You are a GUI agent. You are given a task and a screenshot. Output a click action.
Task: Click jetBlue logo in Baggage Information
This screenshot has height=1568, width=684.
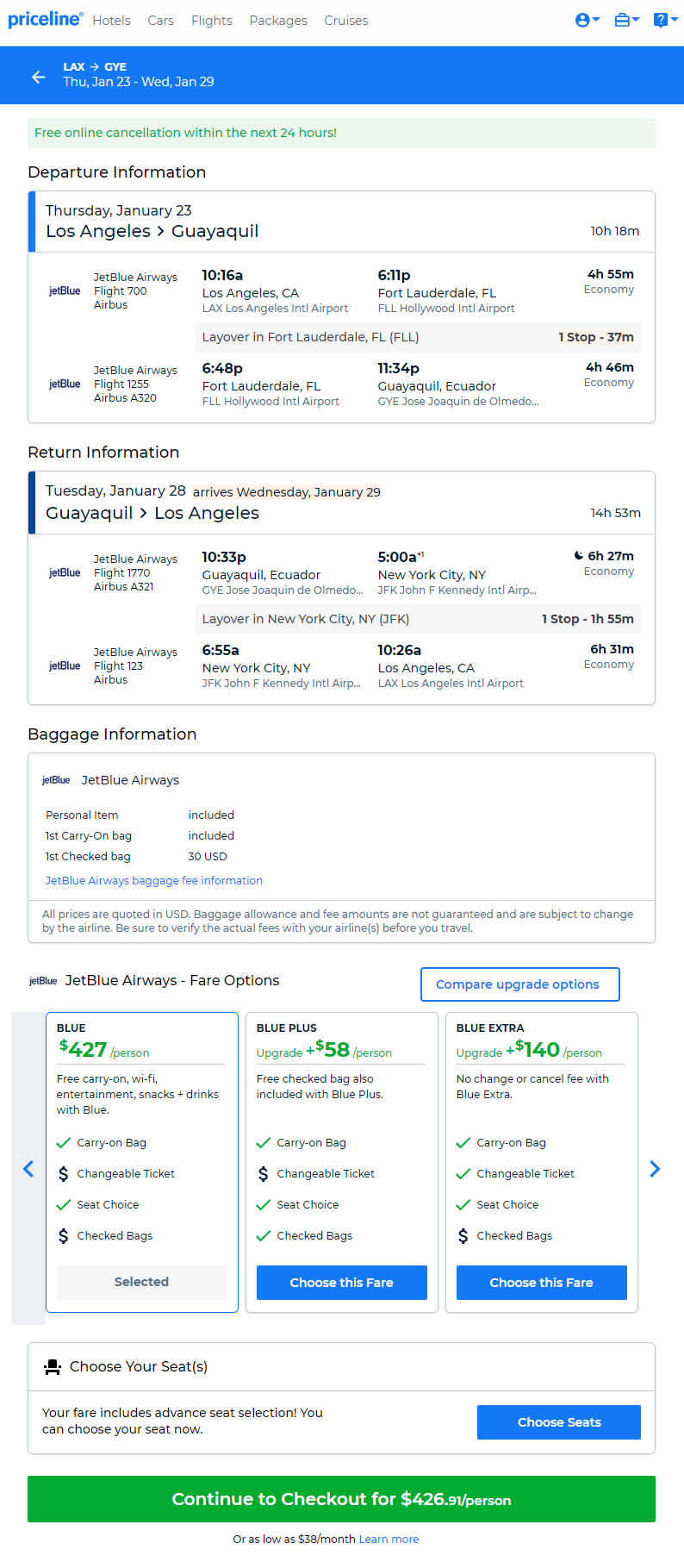(56, 780)
